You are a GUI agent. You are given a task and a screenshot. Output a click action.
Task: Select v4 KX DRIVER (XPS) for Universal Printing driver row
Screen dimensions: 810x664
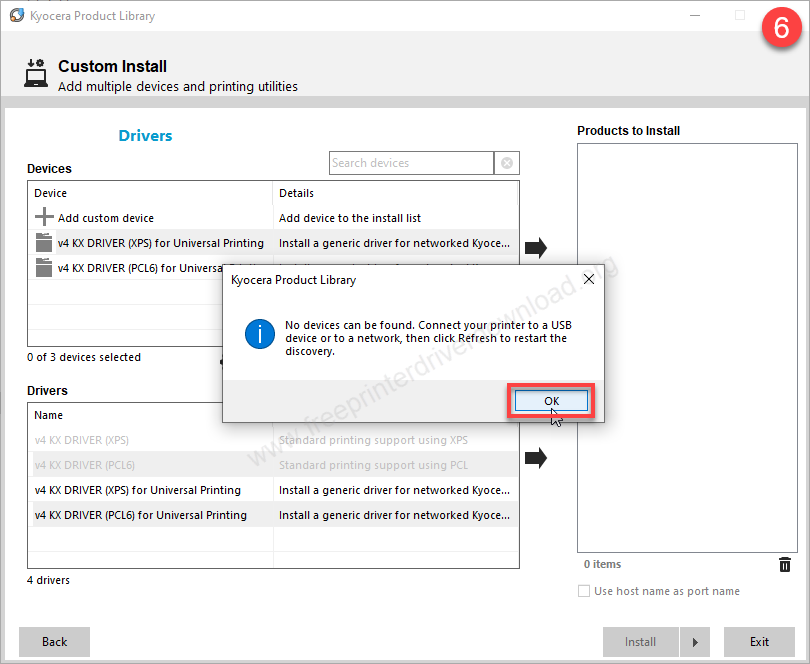click(138, 490)
